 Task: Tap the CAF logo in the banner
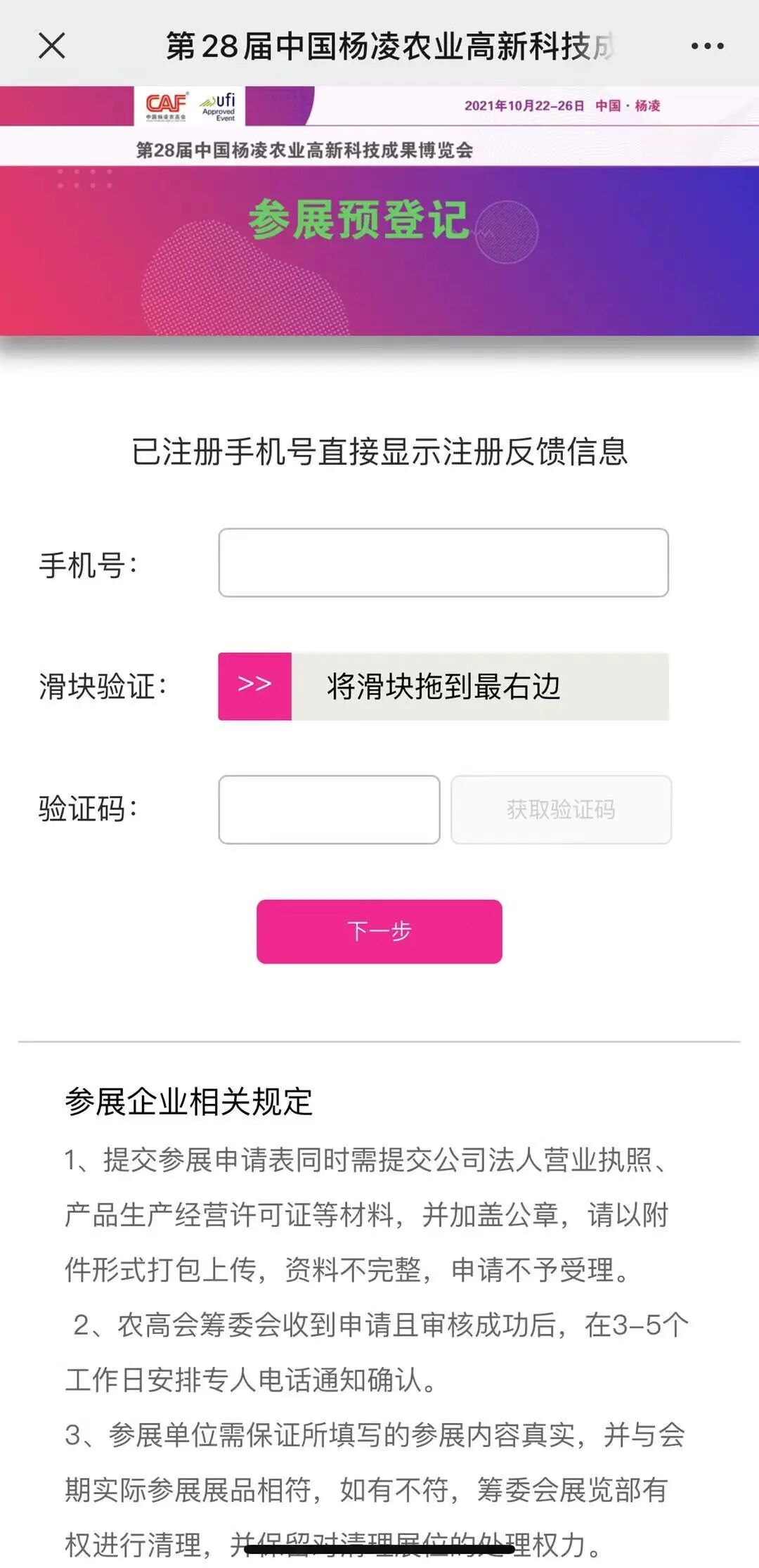pyautogui.click(x=167, y=106)
